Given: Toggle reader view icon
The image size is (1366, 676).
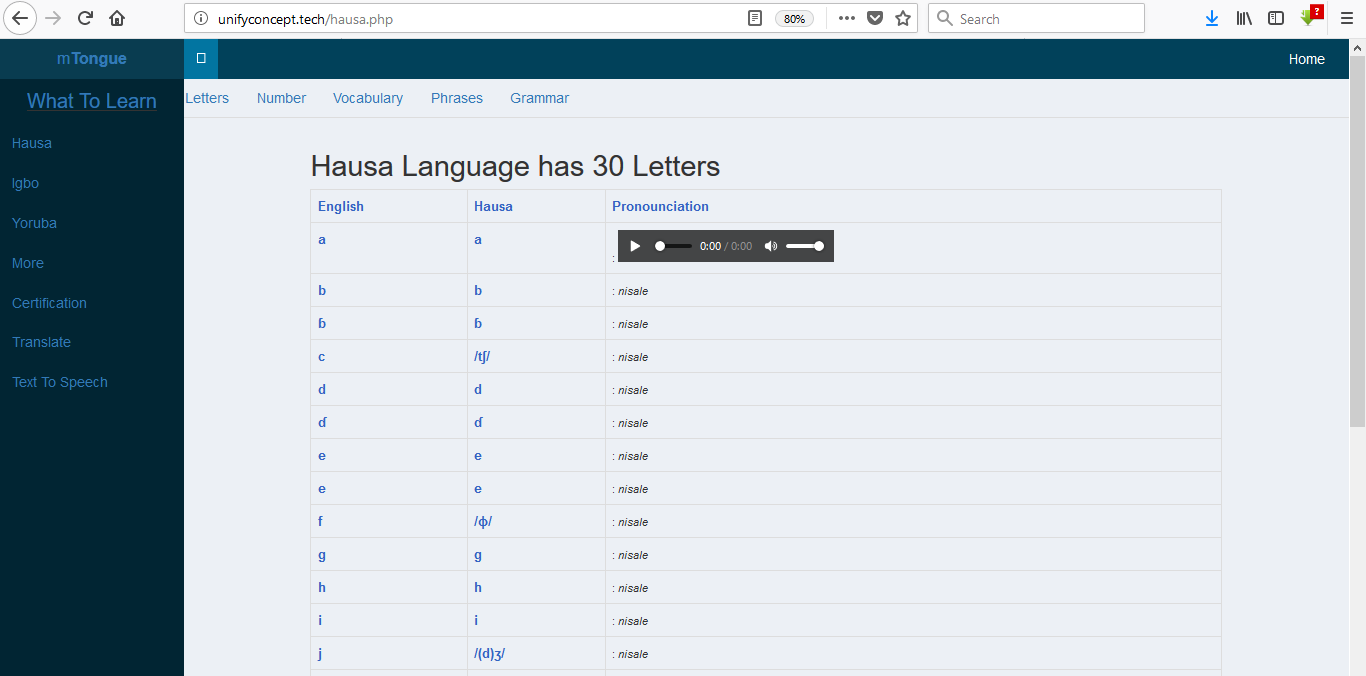Looking at the screenshot, I should pos(755,18).
